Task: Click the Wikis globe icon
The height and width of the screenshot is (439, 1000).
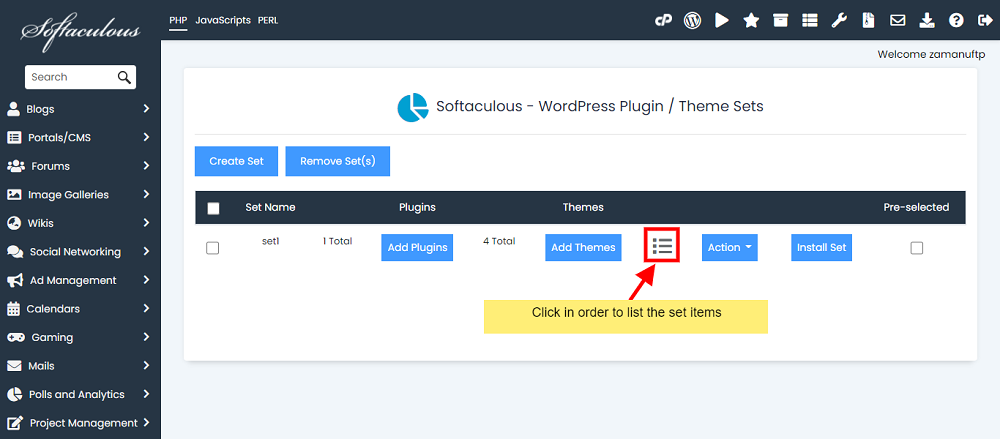Action: 14,223
